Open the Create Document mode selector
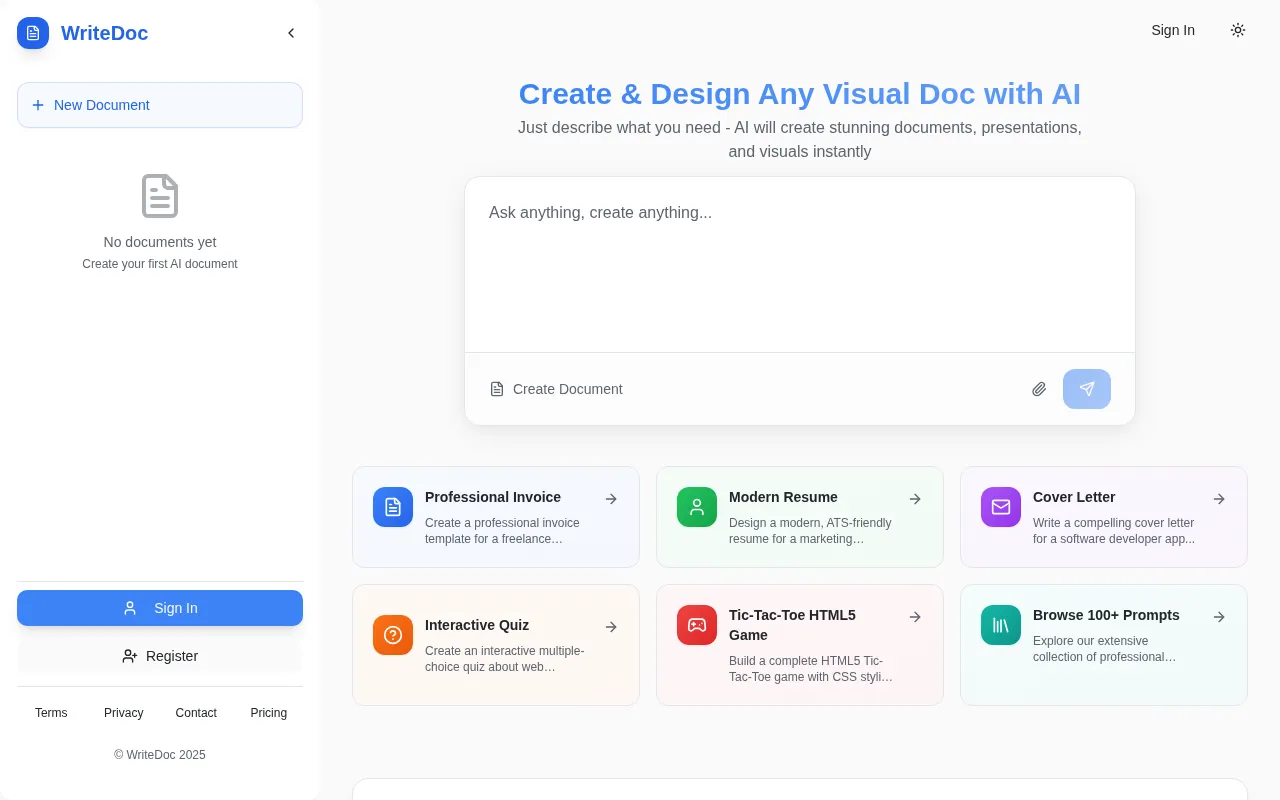 pyautogui.click(x=556, y=389)
